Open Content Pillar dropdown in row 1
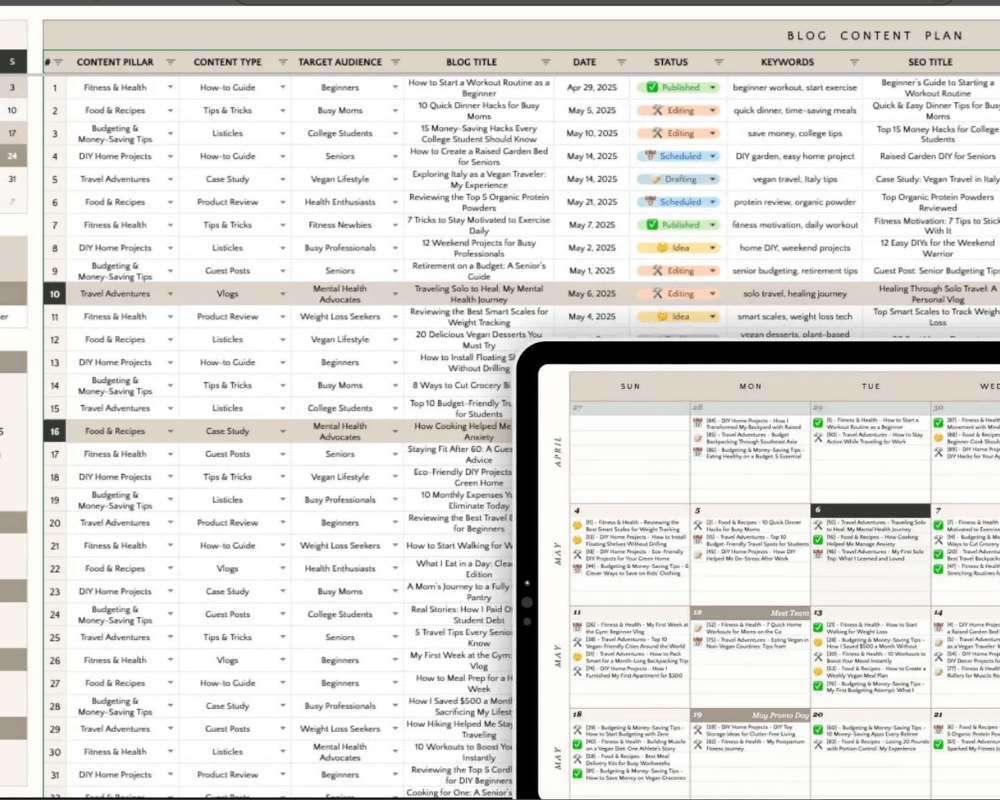The image size is (1000, 800). click(x=170, y=87)
